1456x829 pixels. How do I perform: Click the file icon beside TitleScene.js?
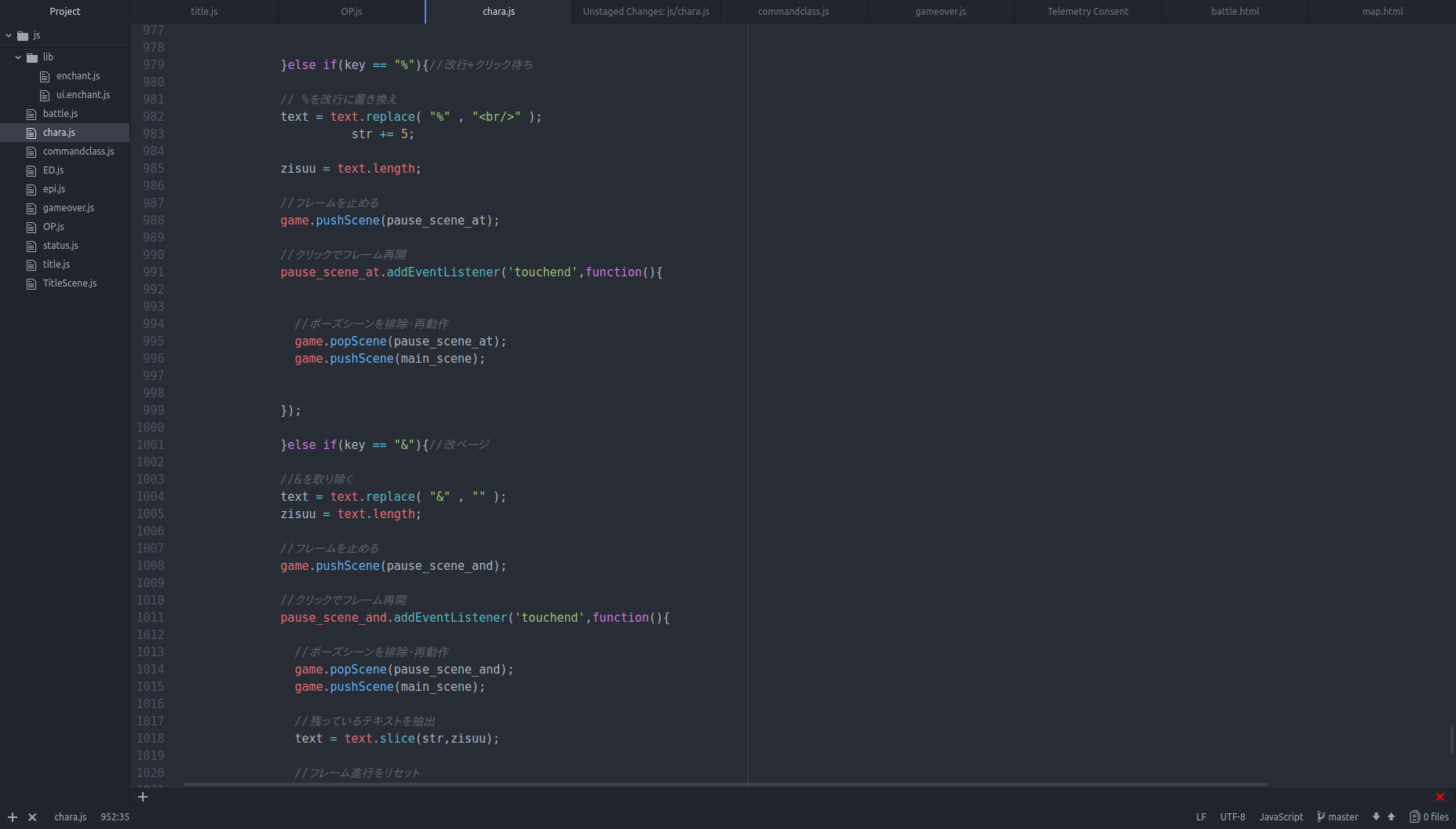coord(31,284)
